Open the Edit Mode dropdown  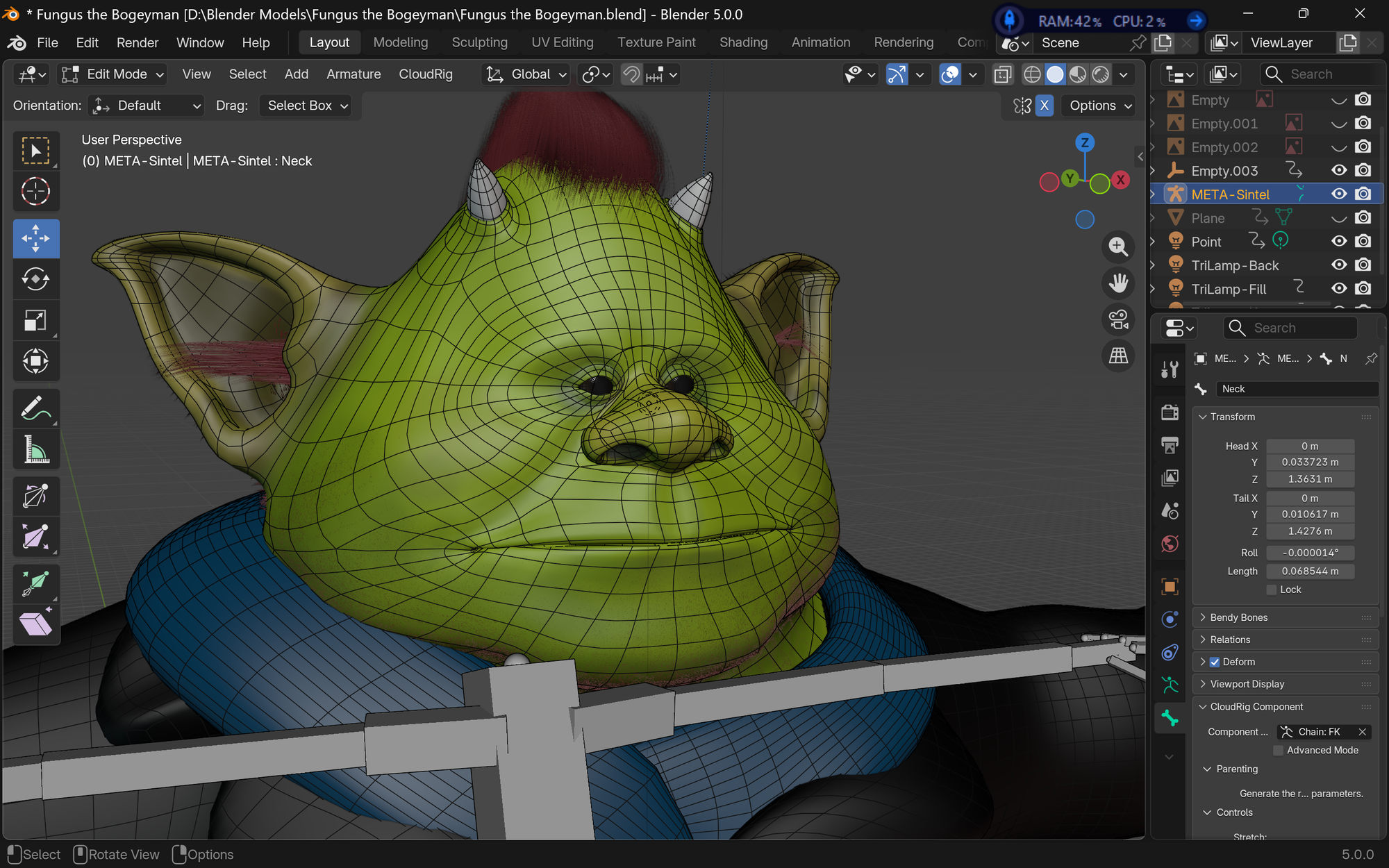point(113,74)
